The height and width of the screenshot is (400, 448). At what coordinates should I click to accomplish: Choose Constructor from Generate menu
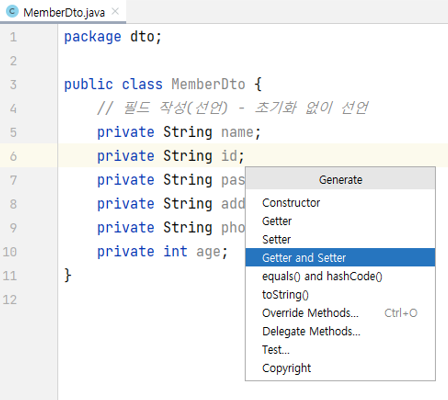340,203
